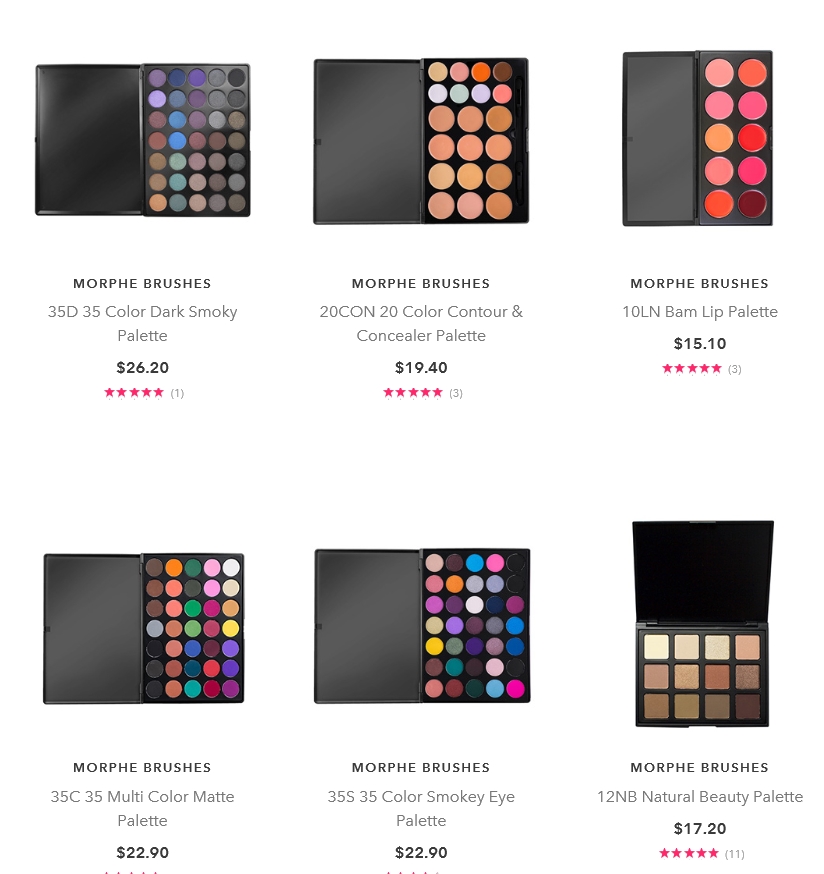Click the 12NB Natural Beauty Palette title
Image resolution: width=824 pixels, height=874 pixels.
click(x=700, y=797)
